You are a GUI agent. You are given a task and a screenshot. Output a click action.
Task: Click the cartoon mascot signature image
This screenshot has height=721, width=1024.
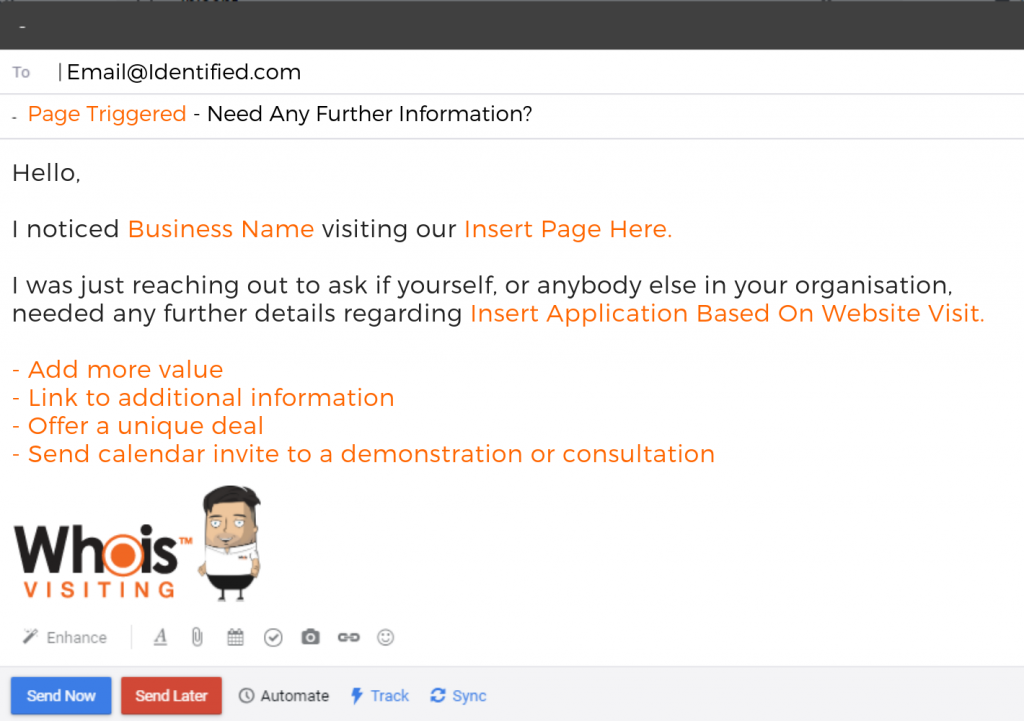(x=230, y=543)
